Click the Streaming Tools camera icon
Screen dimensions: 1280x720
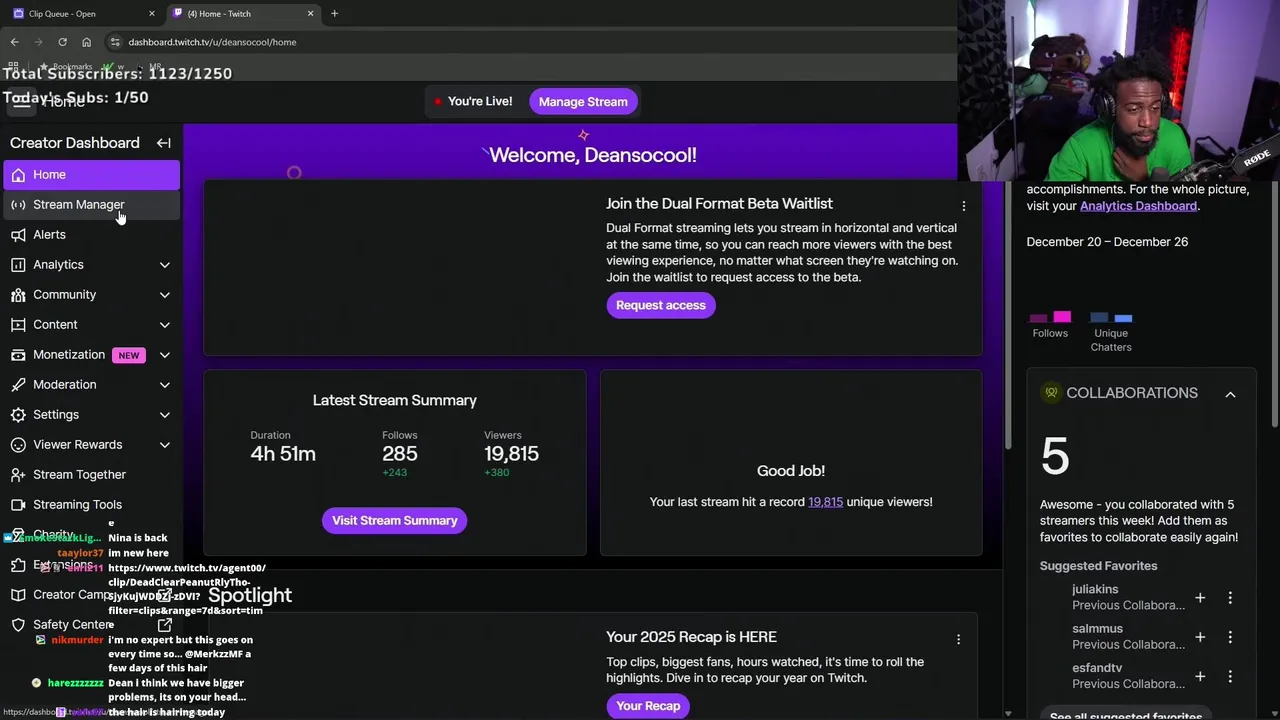coord(18,505)
